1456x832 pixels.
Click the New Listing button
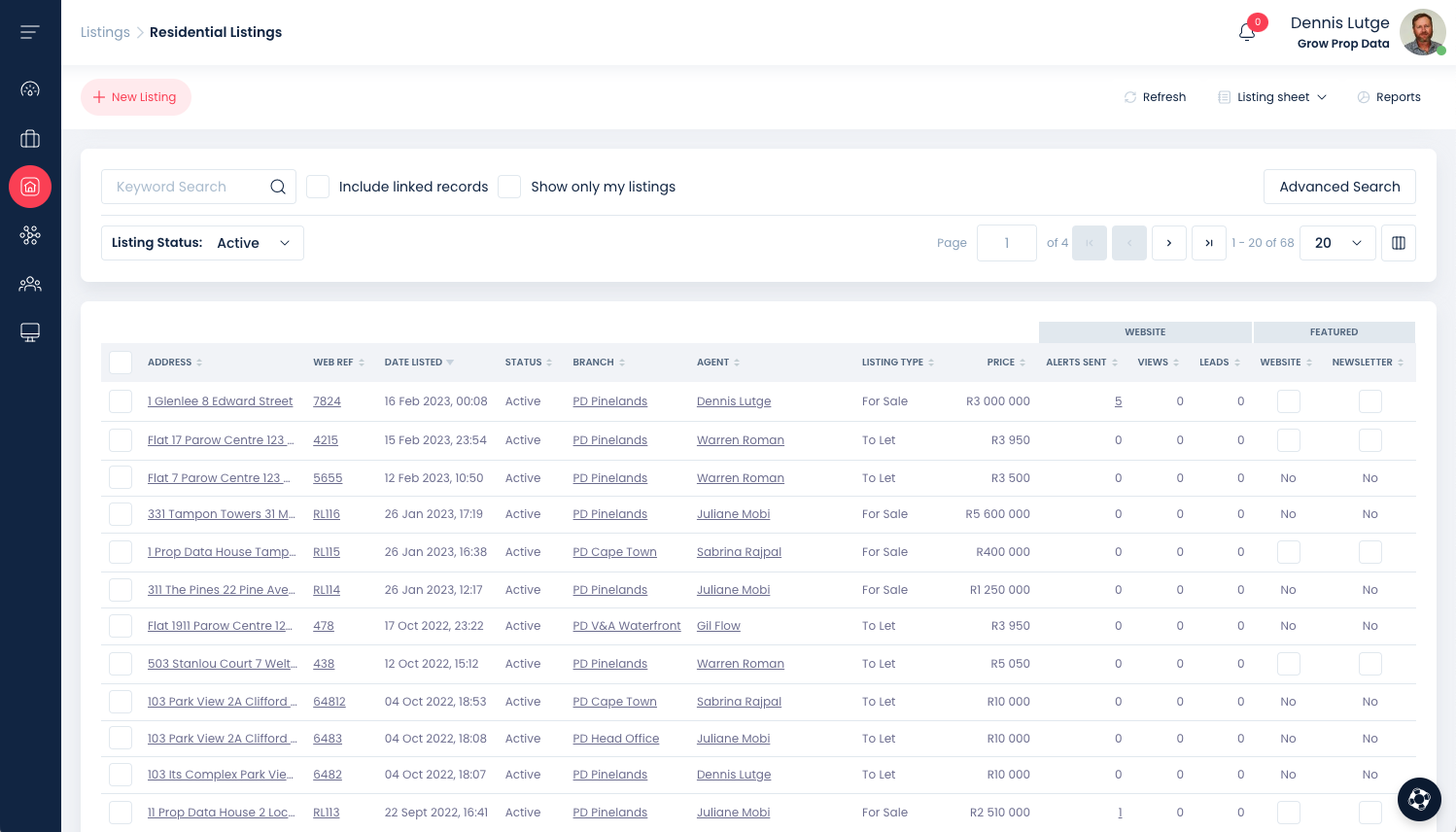click(x=136, y=97)
